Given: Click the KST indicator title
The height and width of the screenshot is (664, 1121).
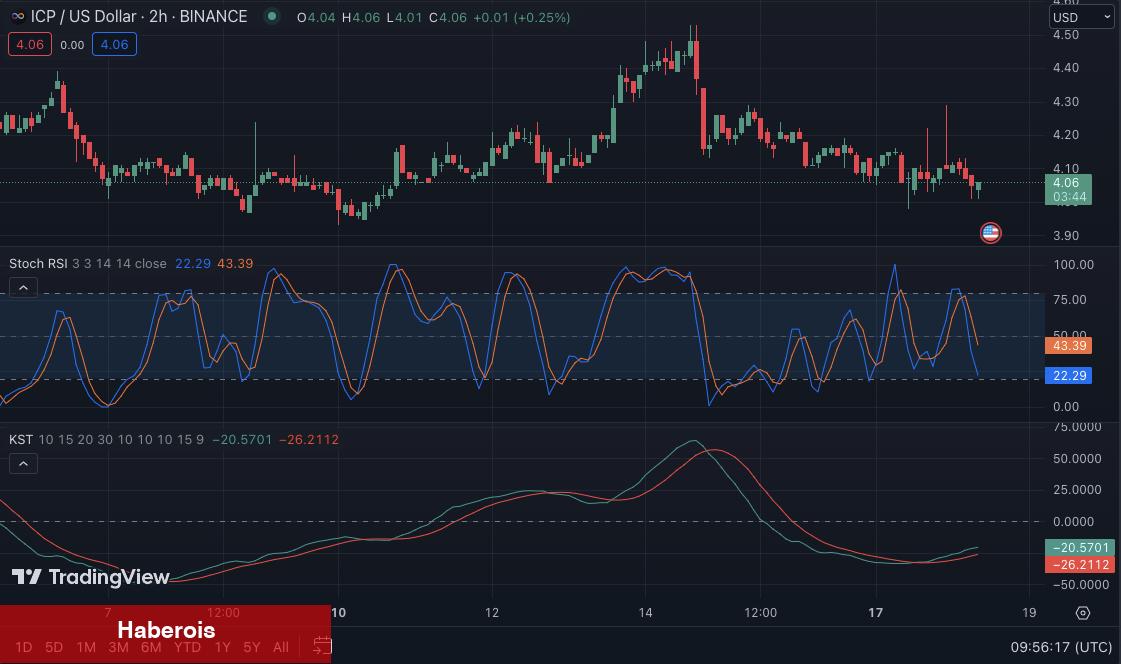Looking at the screenshot, I should [20, 439].
